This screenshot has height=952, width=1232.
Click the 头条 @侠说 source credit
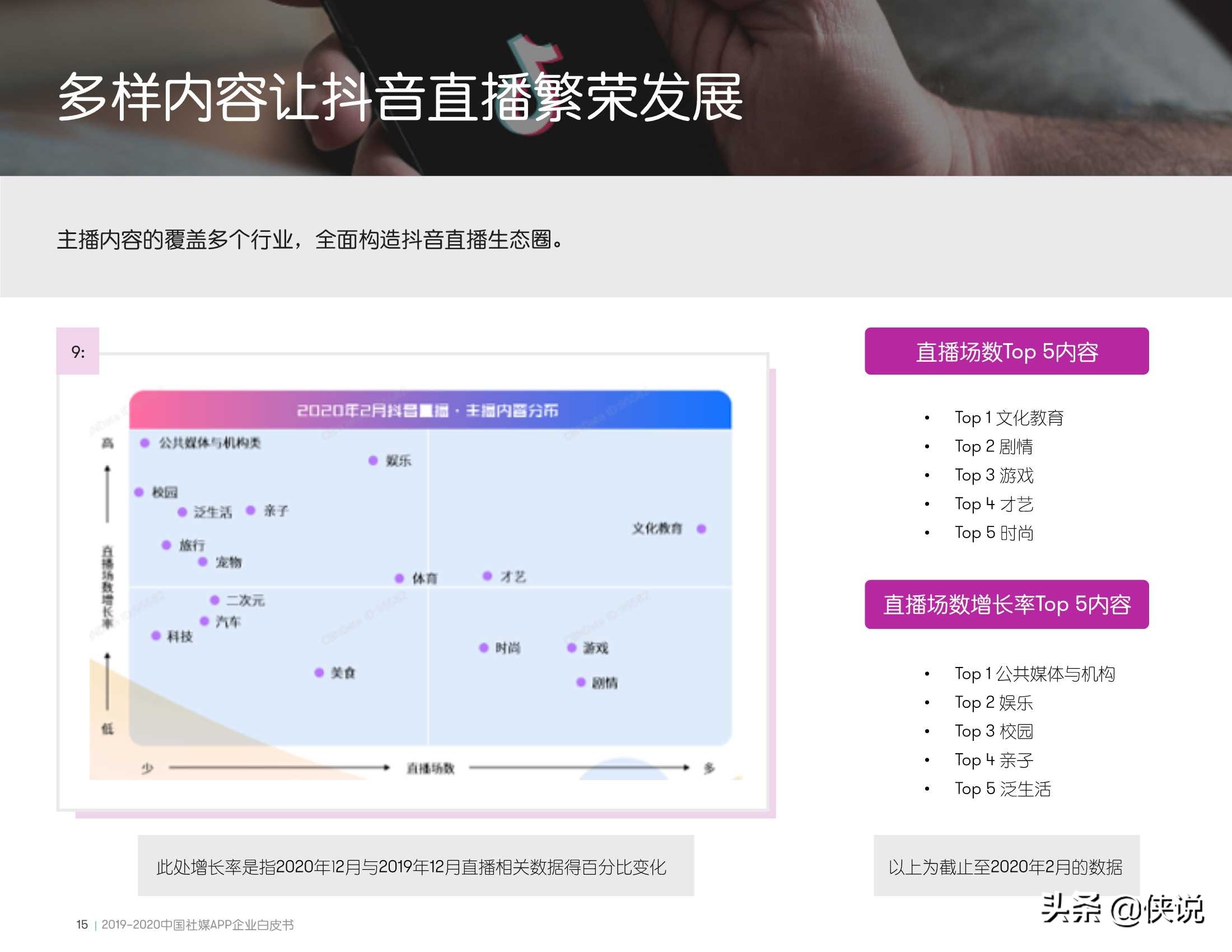[x=1123, y=909]
